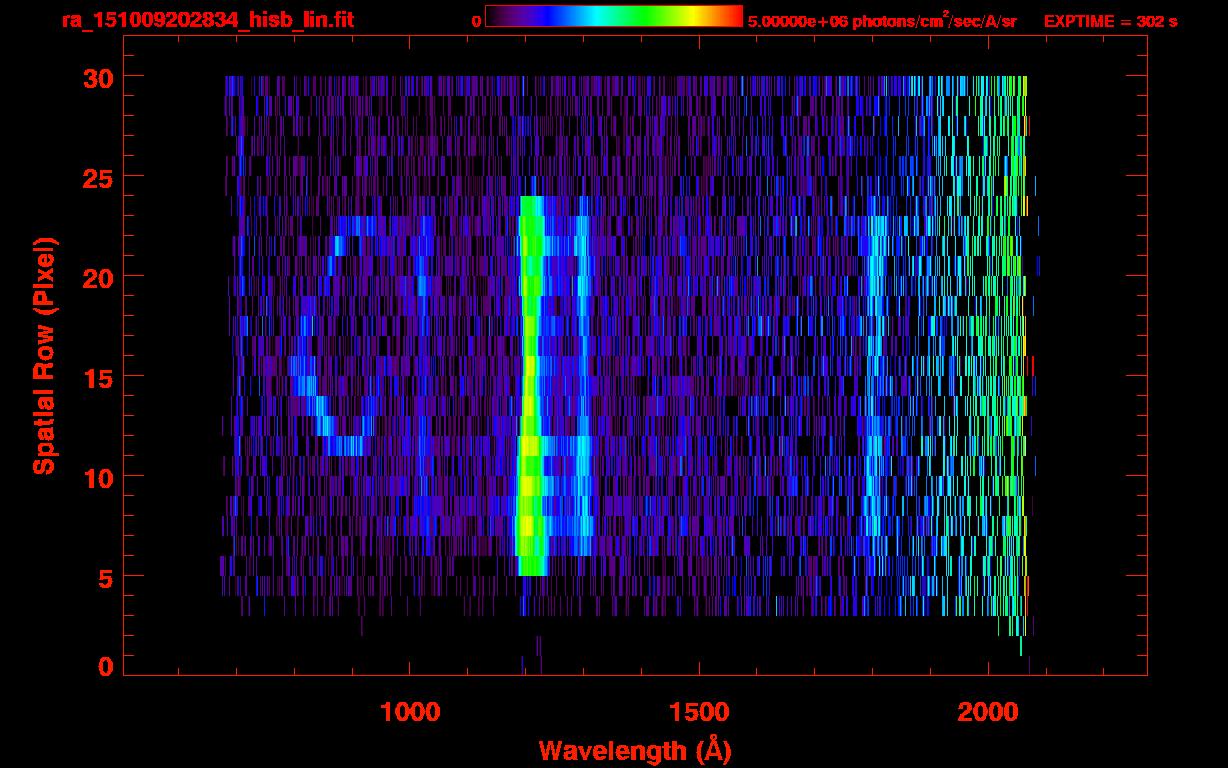This screenshot has height=768, width=1228.
Task: Click the 5 spatial row tick label
Action: (x=105, y=577)
